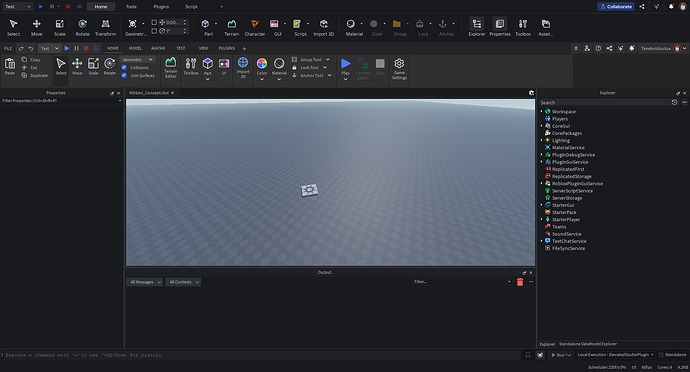Open the Terrain Editor
This screenshot has height=372, width=690.
171,67
